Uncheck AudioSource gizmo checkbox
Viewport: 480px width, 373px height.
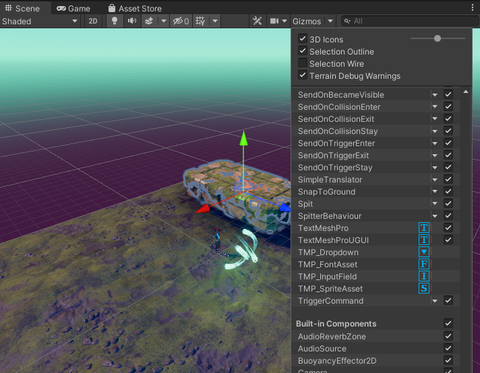(x=448, y=348)
